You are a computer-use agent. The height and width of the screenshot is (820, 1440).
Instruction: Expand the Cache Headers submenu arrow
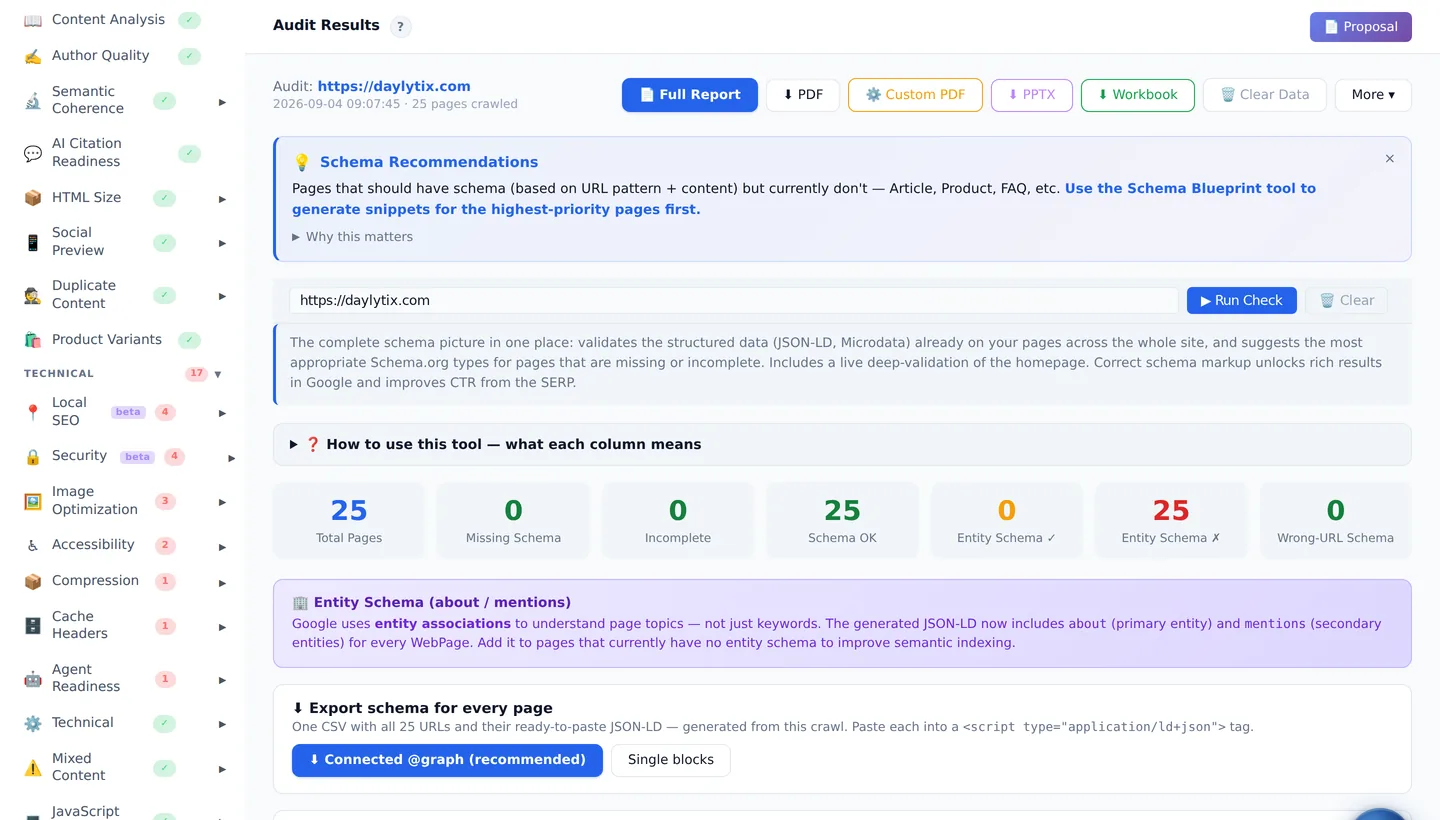[222, 628]
